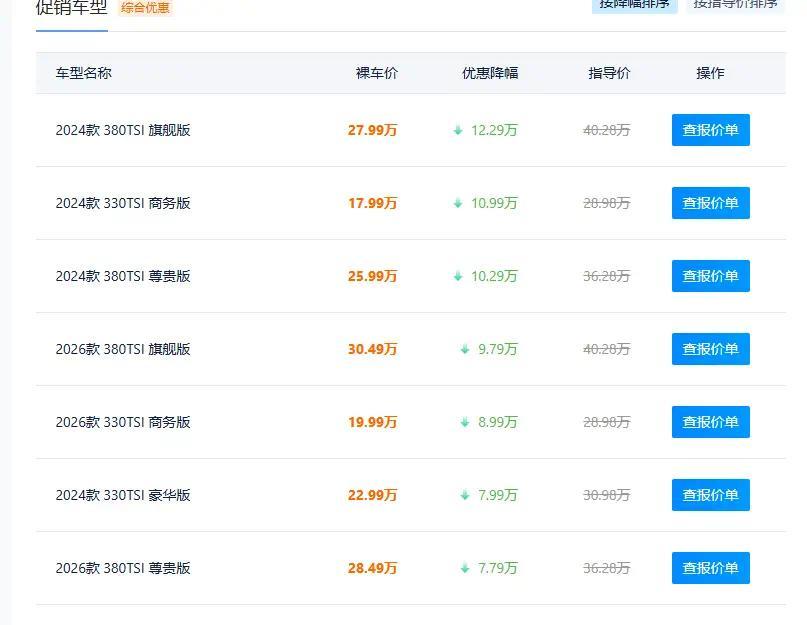Open 查报价单 for 2026款 380TSI 尊贵版

click(x=710, y=568)
